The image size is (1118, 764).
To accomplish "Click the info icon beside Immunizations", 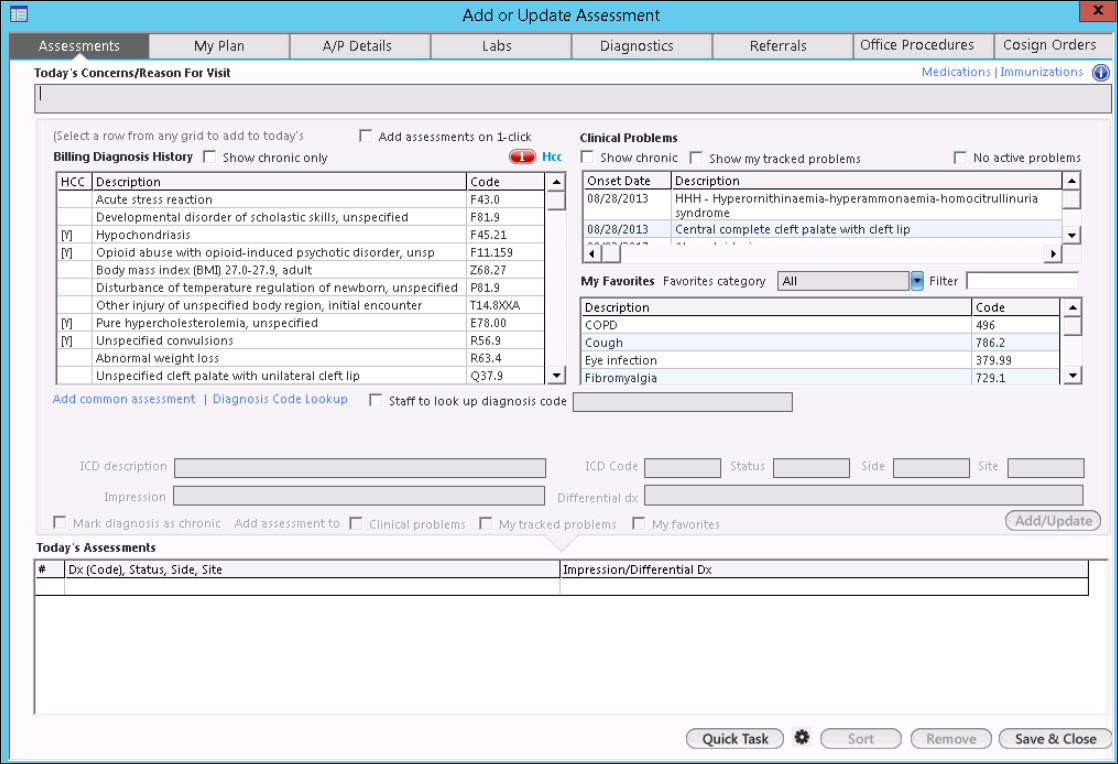I will pyautogui.click(x=1101, y=73).
